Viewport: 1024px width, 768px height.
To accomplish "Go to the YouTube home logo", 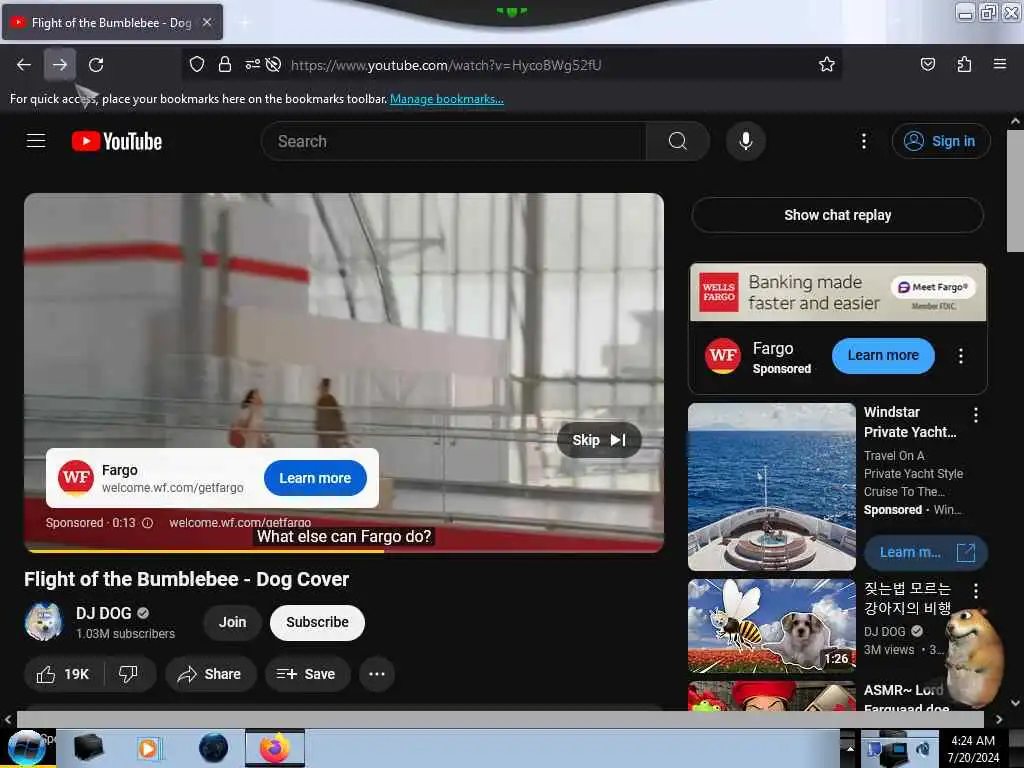I will [117, 141].
